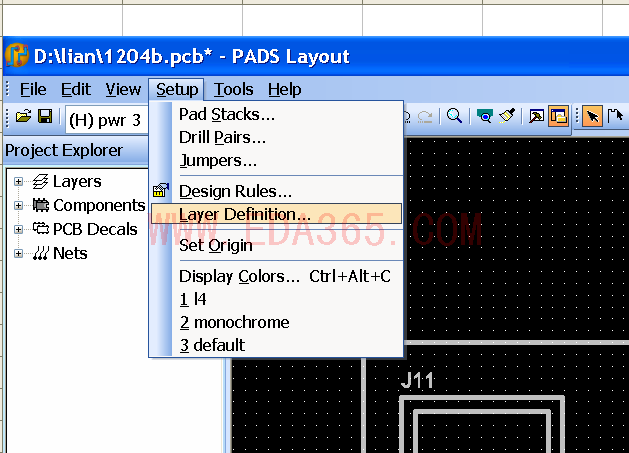Choose Pad Stacks... from Setup menu
The width and height of the screenshot is (629, 453).
[277, 114]
